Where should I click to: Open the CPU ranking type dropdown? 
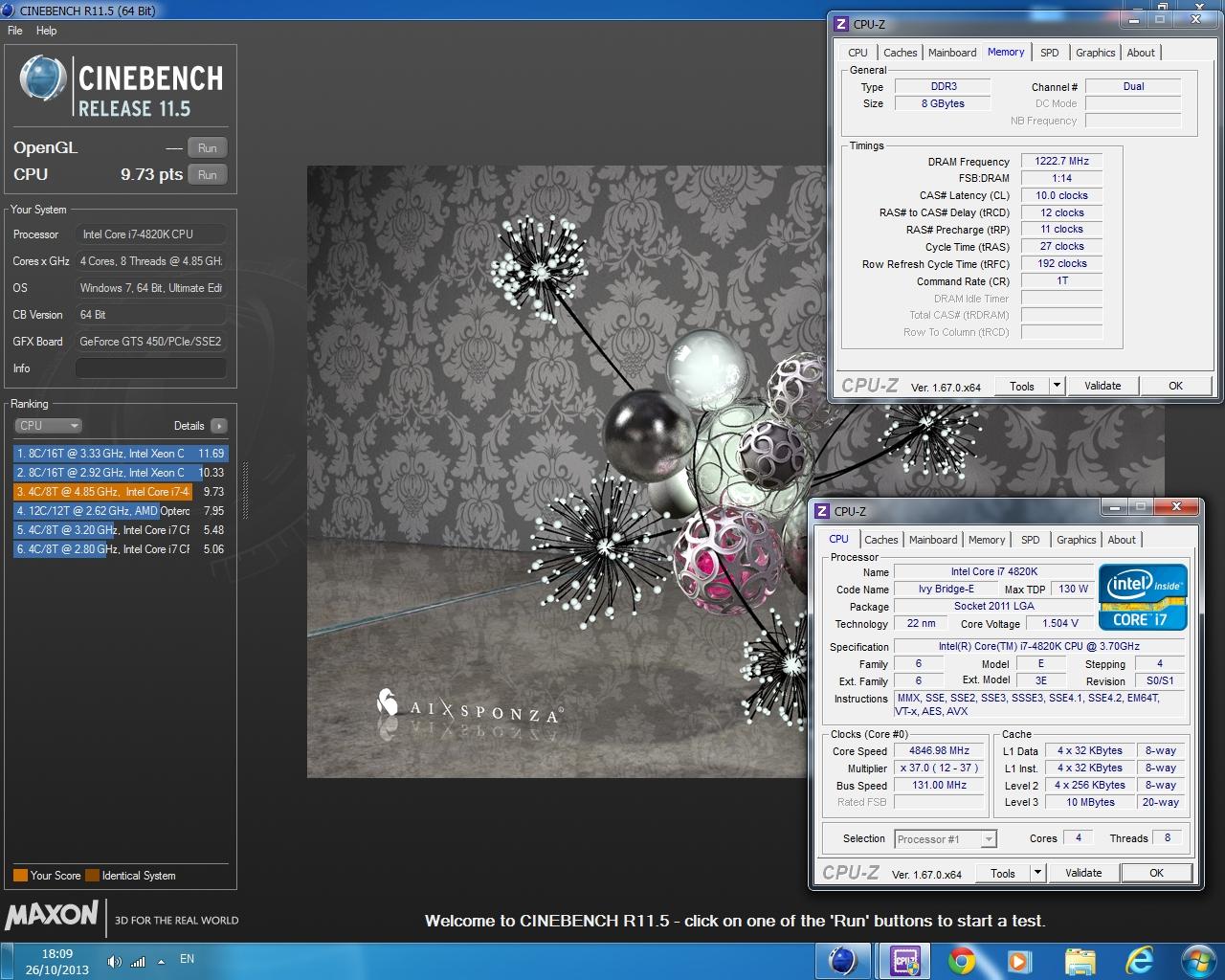coord(48,426)
